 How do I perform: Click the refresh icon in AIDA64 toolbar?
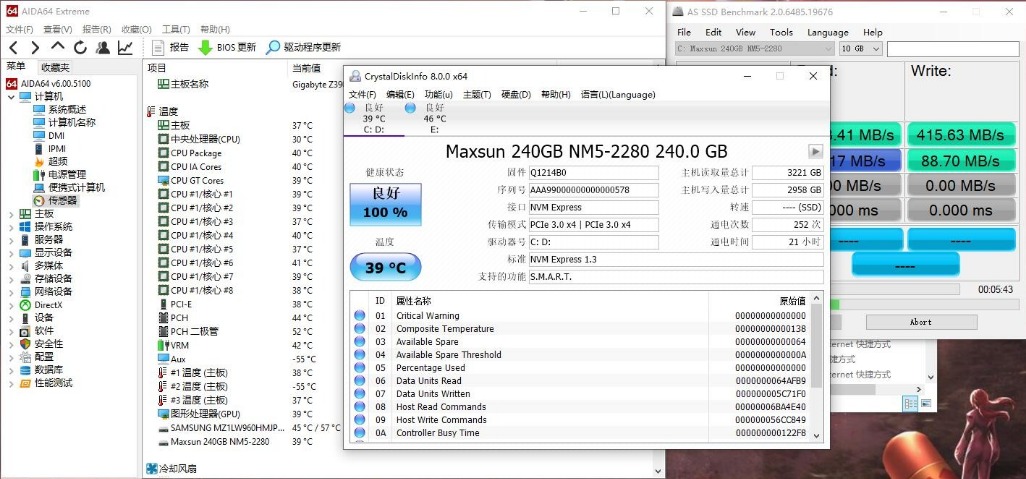click(80, 47)
